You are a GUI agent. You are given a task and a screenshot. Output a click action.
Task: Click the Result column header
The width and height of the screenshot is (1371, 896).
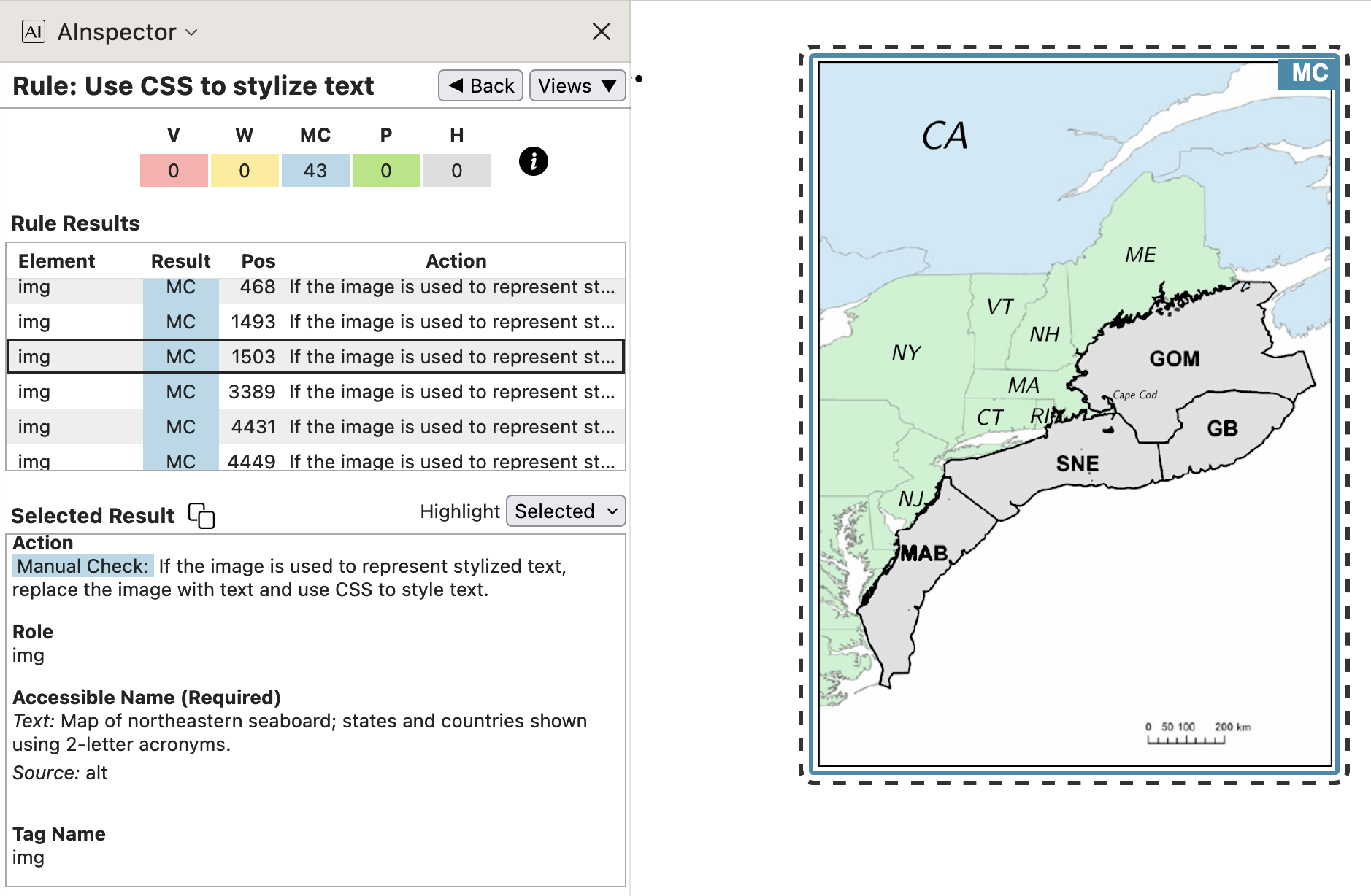[x=180, y=261]
